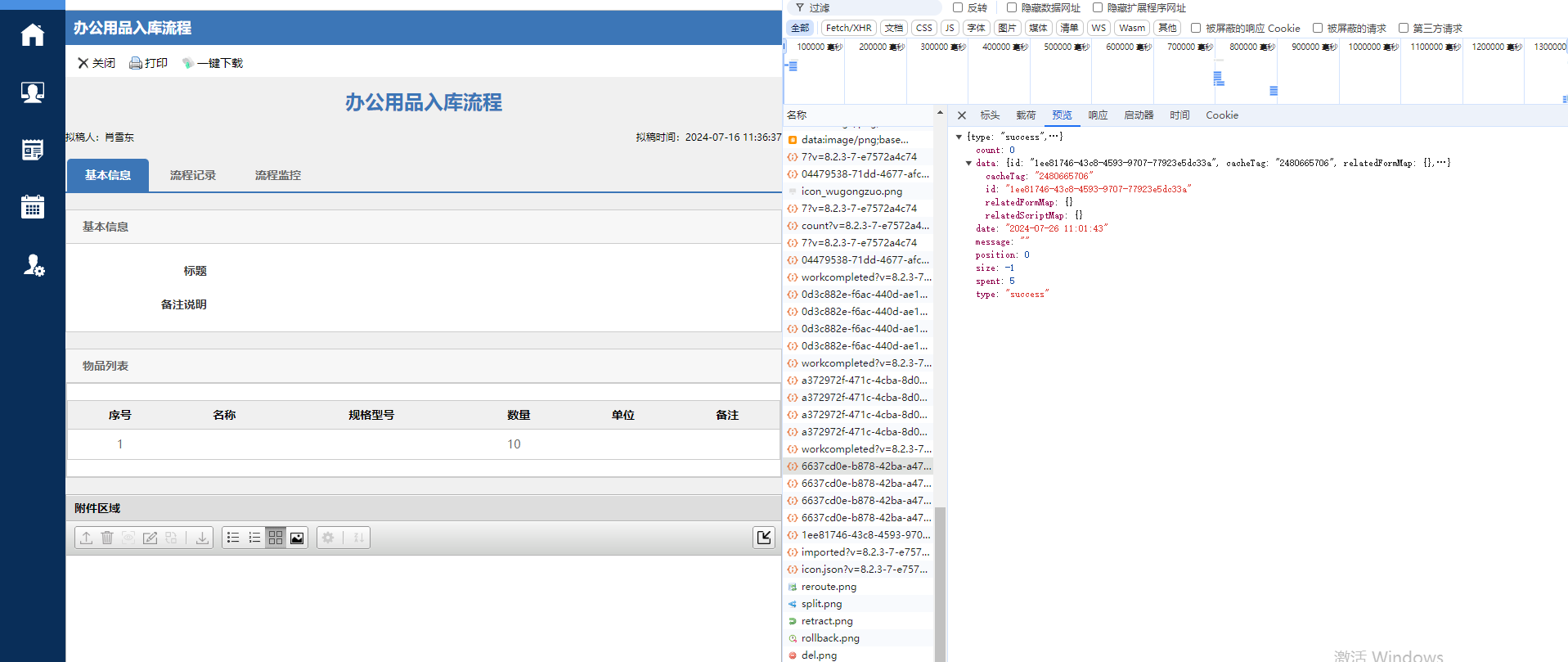Enable the 反转 invert checkbox
Screen dimensions: 1568x662
click(958, 7)
